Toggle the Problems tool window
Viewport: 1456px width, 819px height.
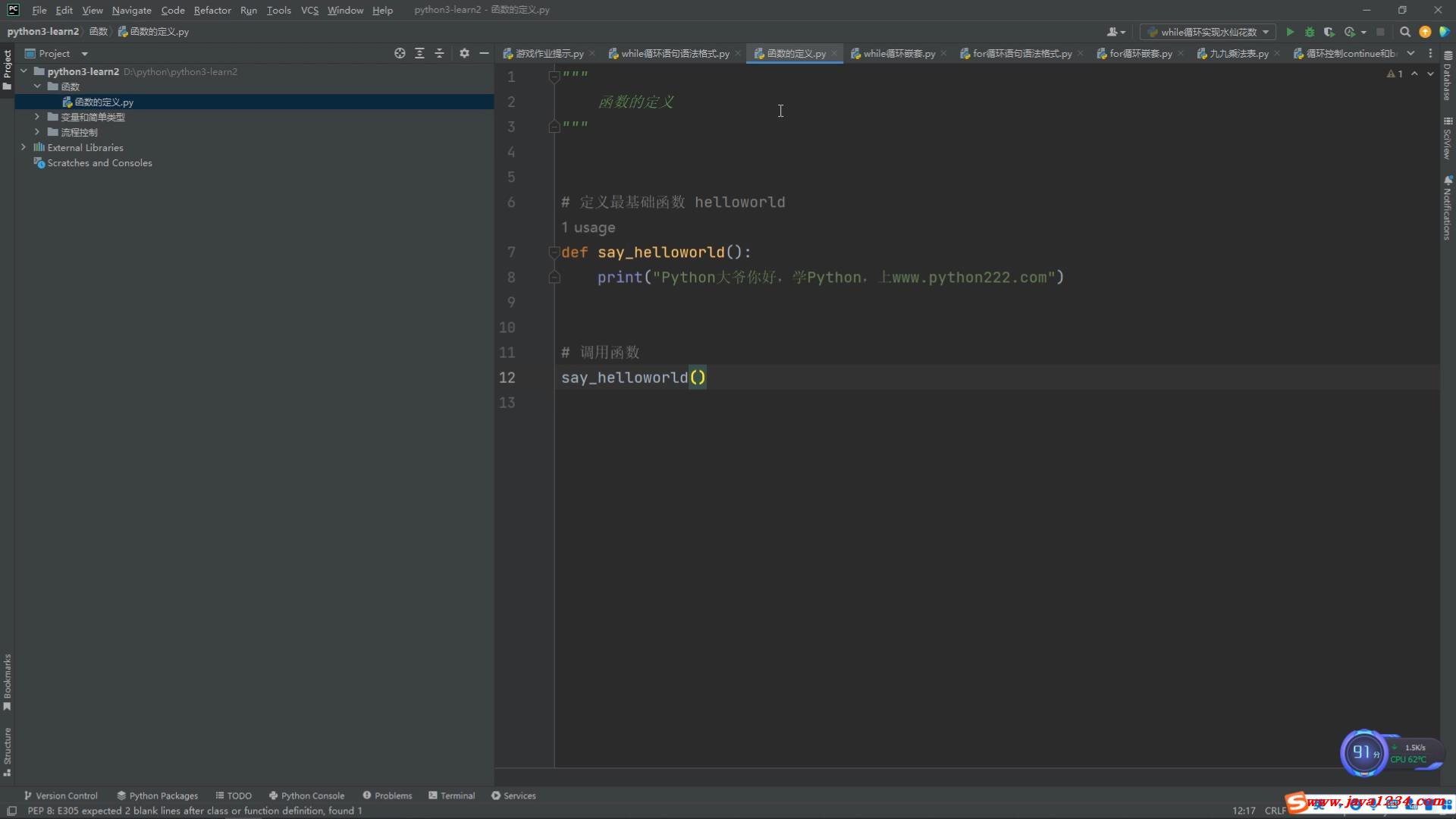387,795
